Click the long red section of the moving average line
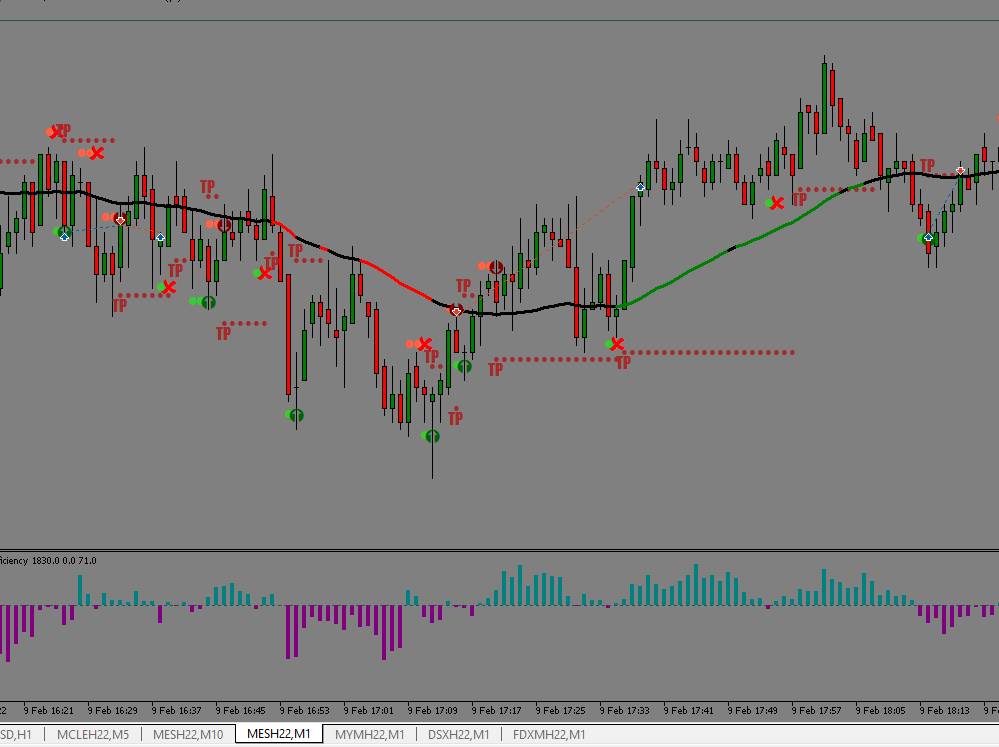Screen dimensions: 999x747 tap(398, 280)
